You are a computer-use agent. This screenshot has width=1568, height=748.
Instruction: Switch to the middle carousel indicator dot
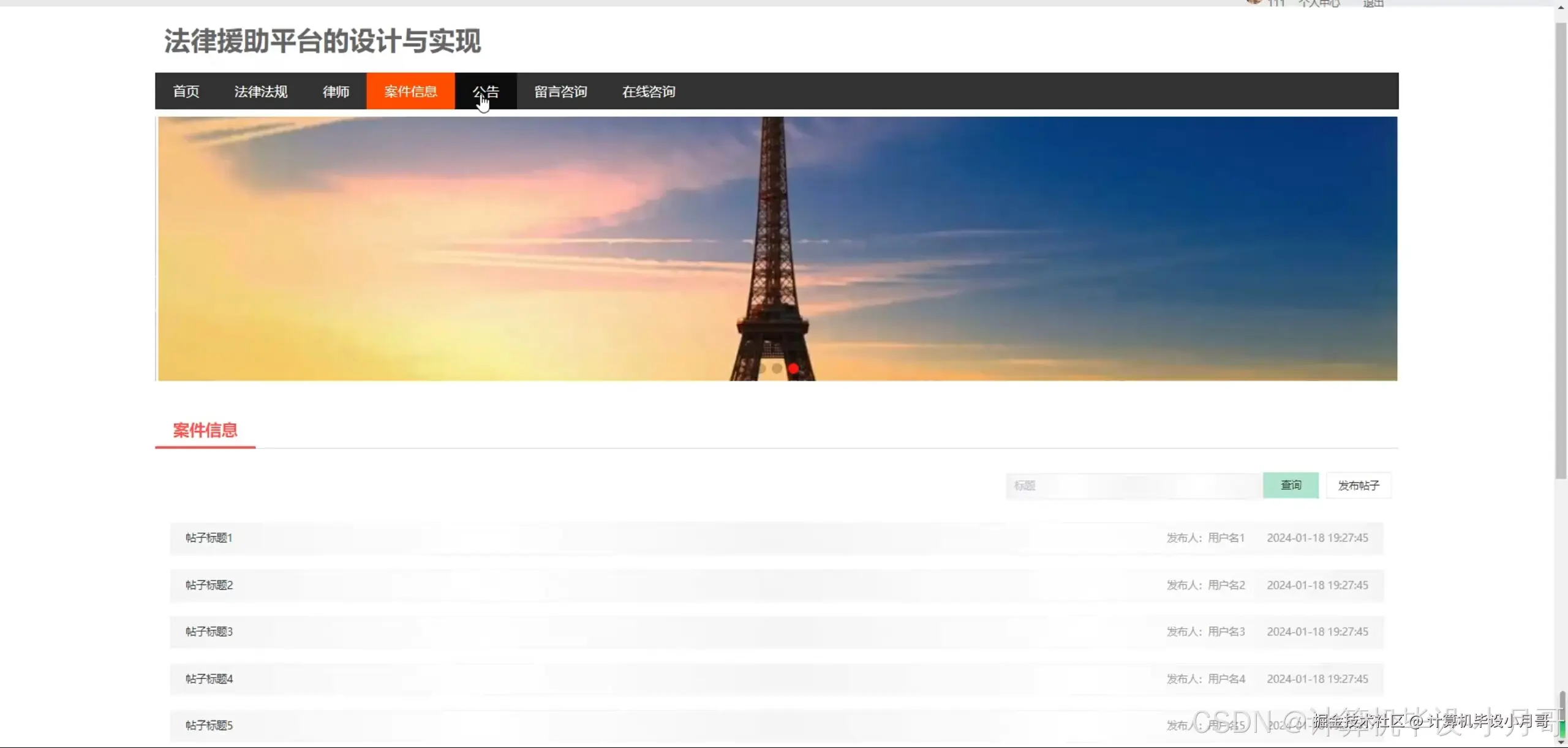coord(777,368)
